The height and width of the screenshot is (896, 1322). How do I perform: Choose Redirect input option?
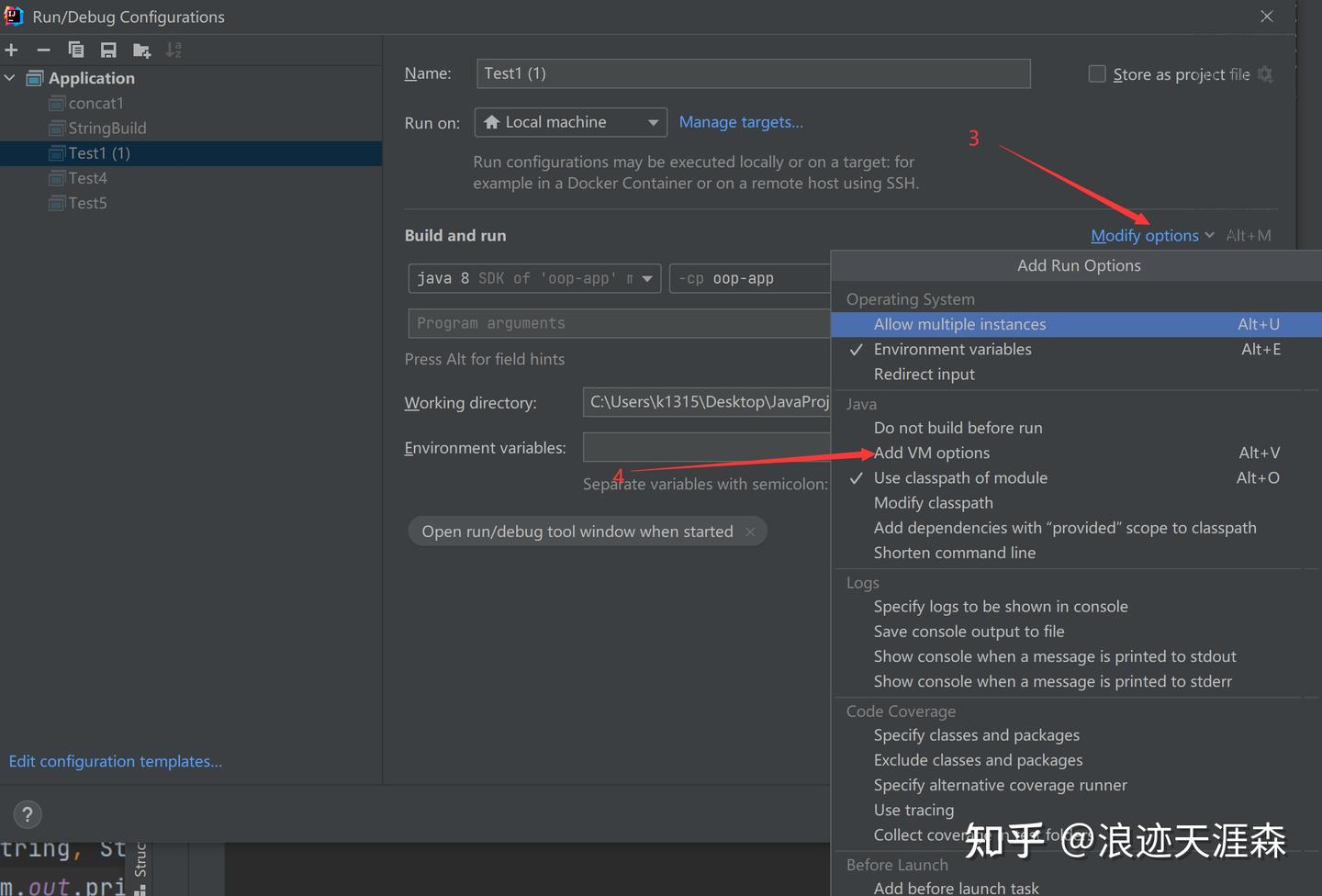pos(924,374)
